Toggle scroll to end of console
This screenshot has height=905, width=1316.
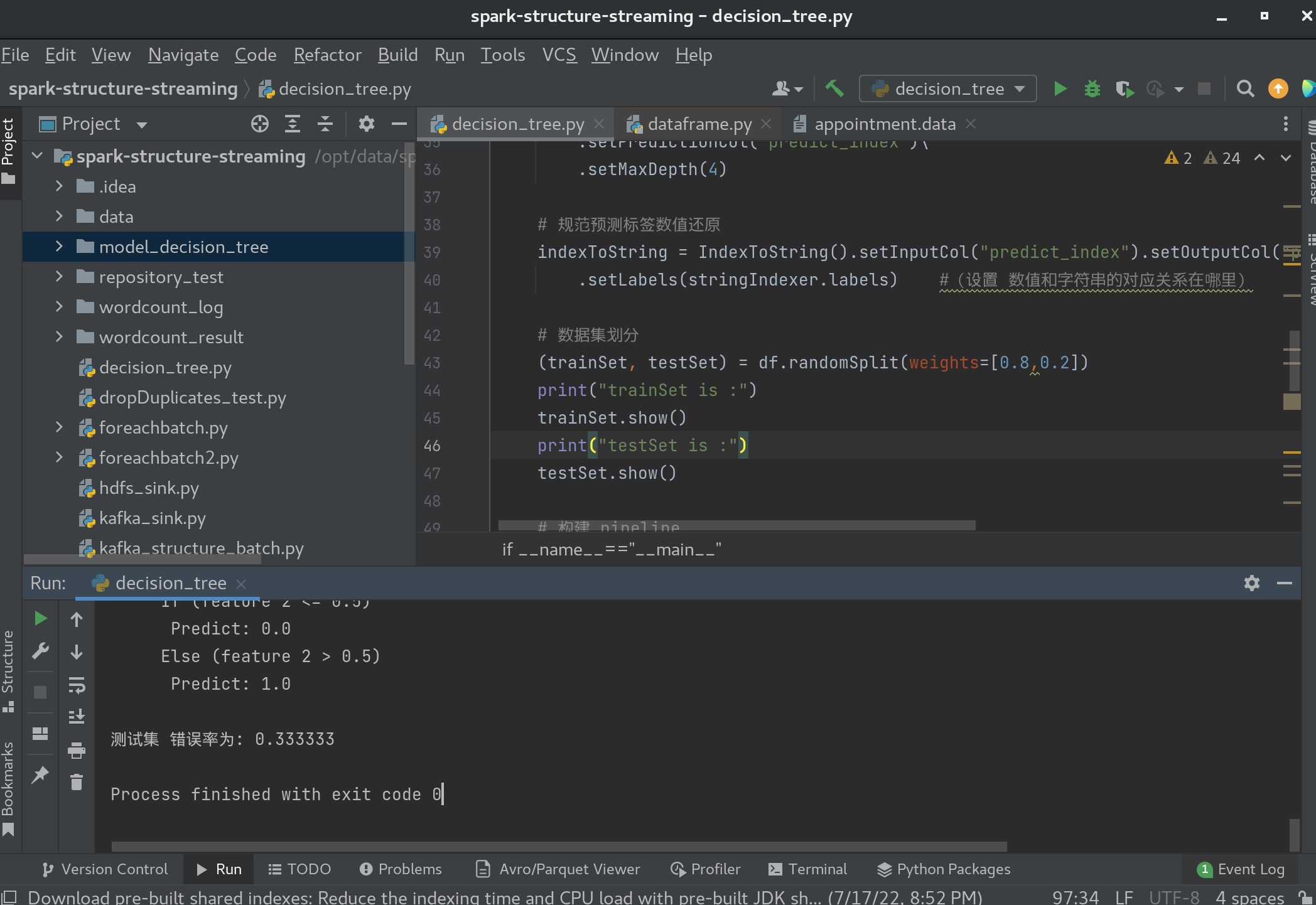tap(77, 717)
